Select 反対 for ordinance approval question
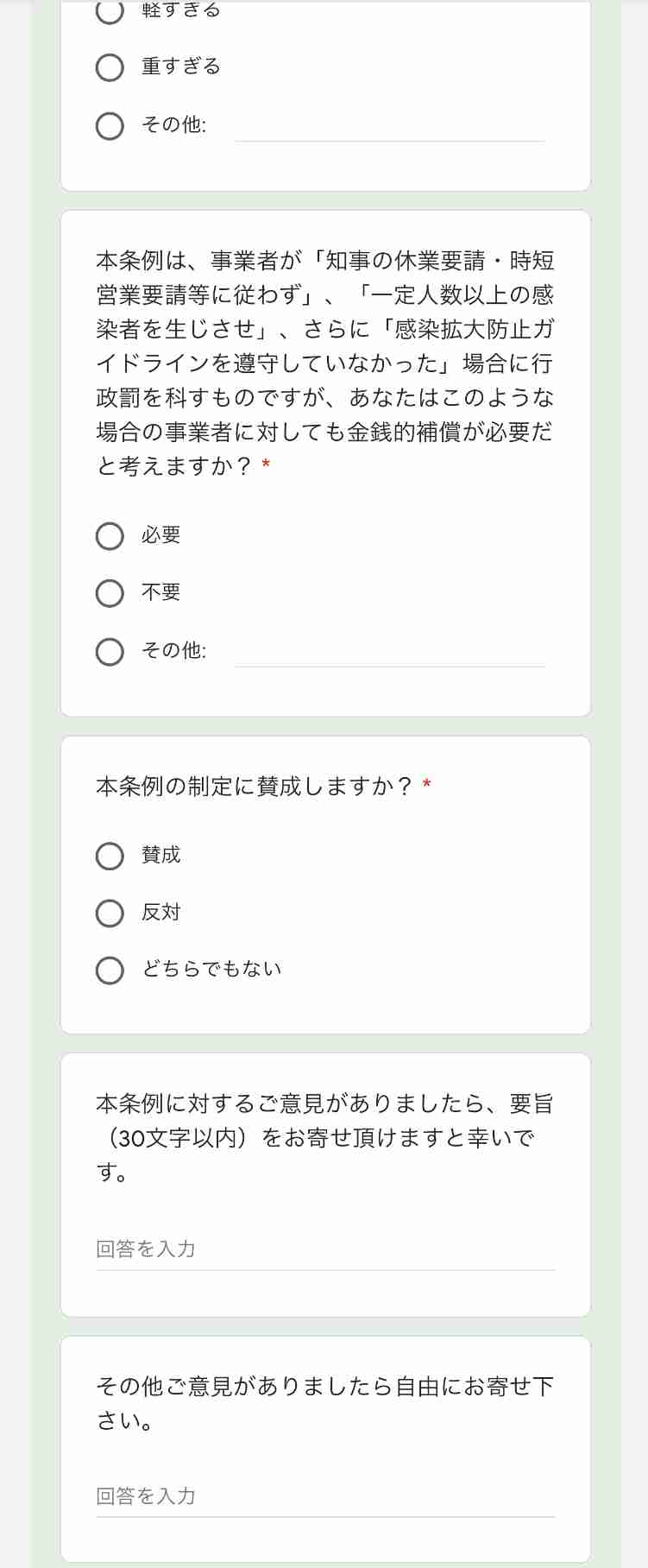Viewport: 648px width, 1568px height. click(110, 913)
